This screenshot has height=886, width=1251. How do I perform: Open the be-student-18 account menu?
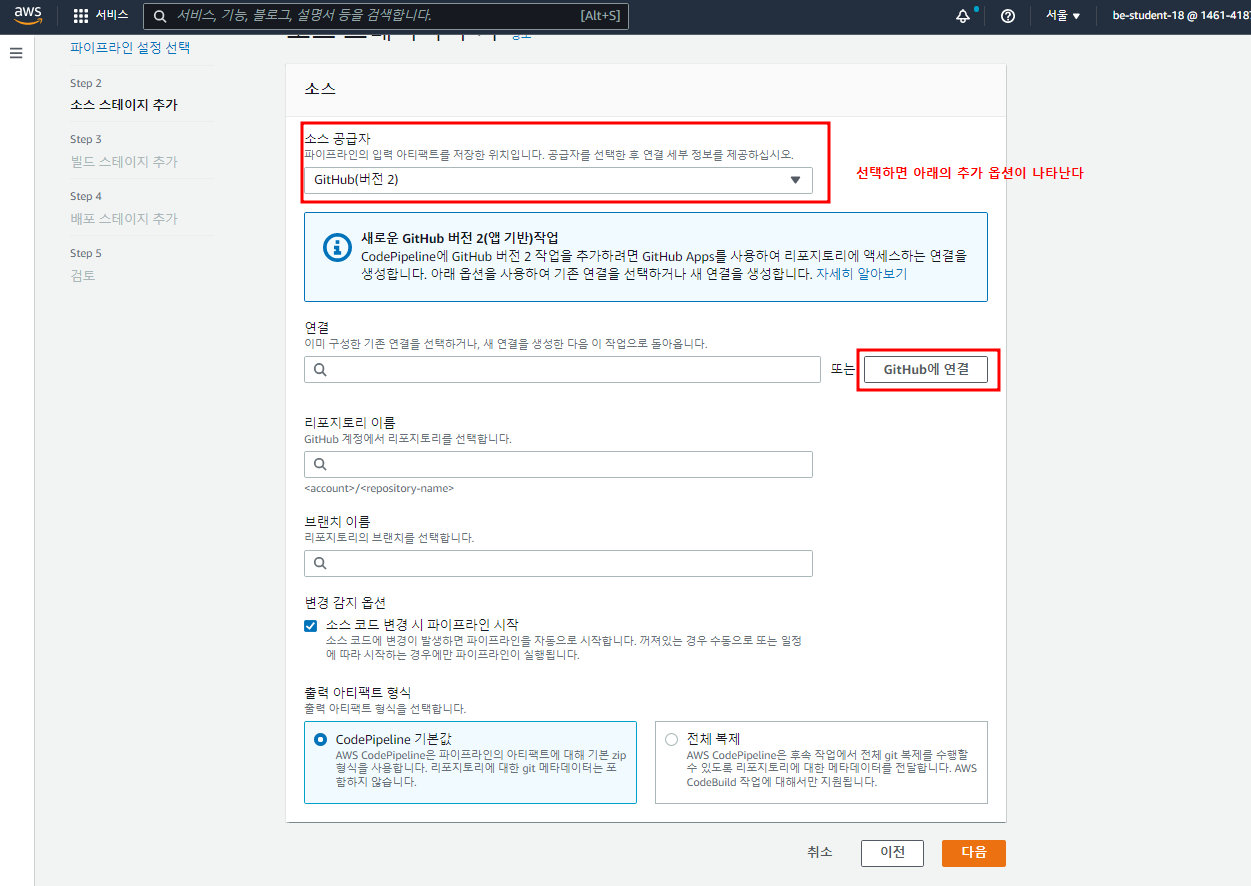[1180, 15]
